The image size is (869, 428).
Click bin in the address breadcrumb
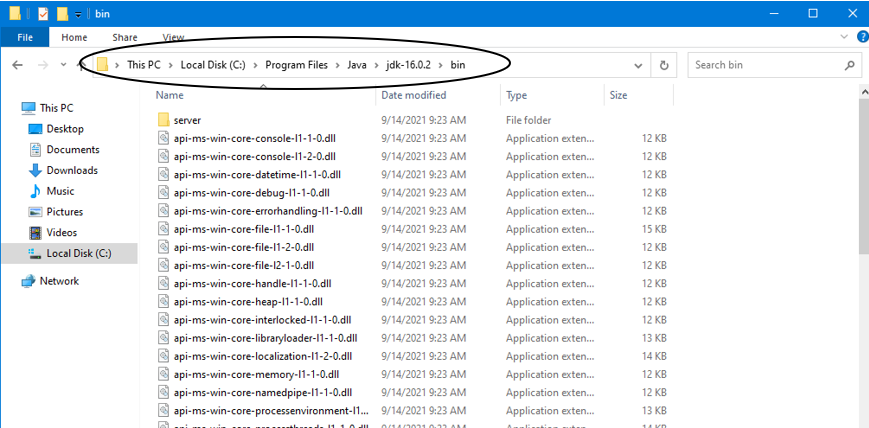pyautogui.click(x=458, y=65)
